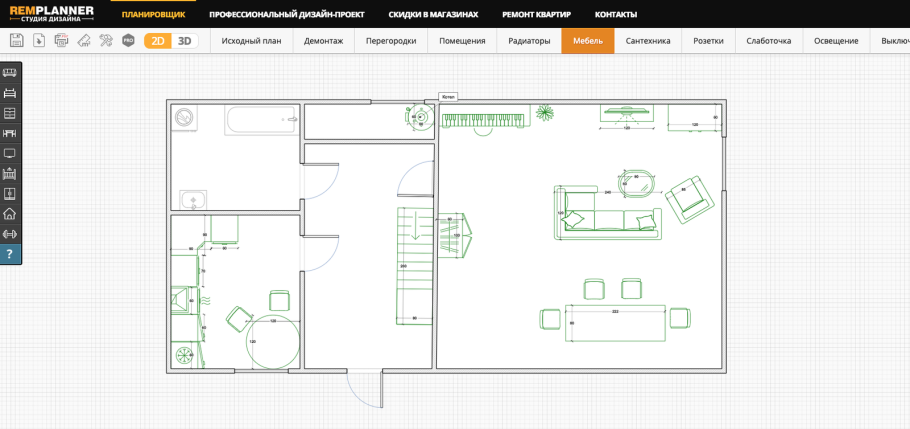Select the dumbbell sports equipment icon
The width and height of the screenshot is (910, 429).
10,234
